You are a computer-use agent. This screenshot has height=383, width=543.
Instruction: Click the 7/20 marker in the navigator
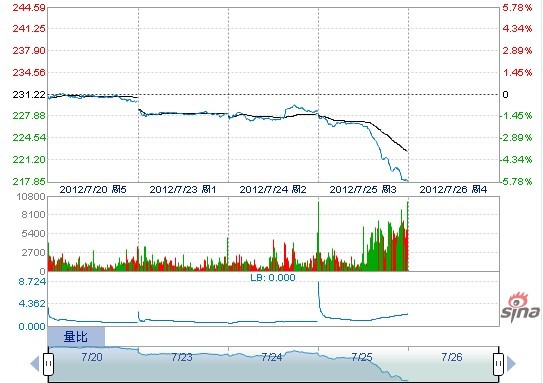(92, 357)
